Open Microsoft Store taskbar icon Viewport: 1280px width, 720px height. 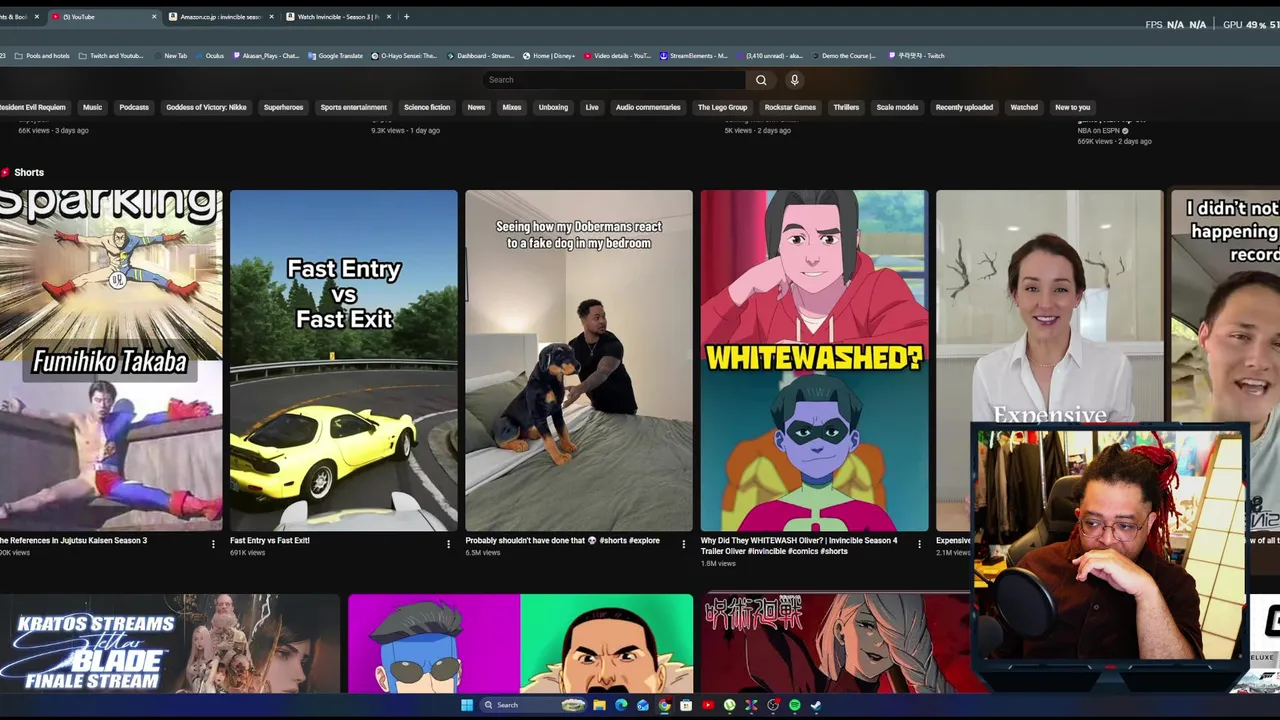(x=686, y=705)
